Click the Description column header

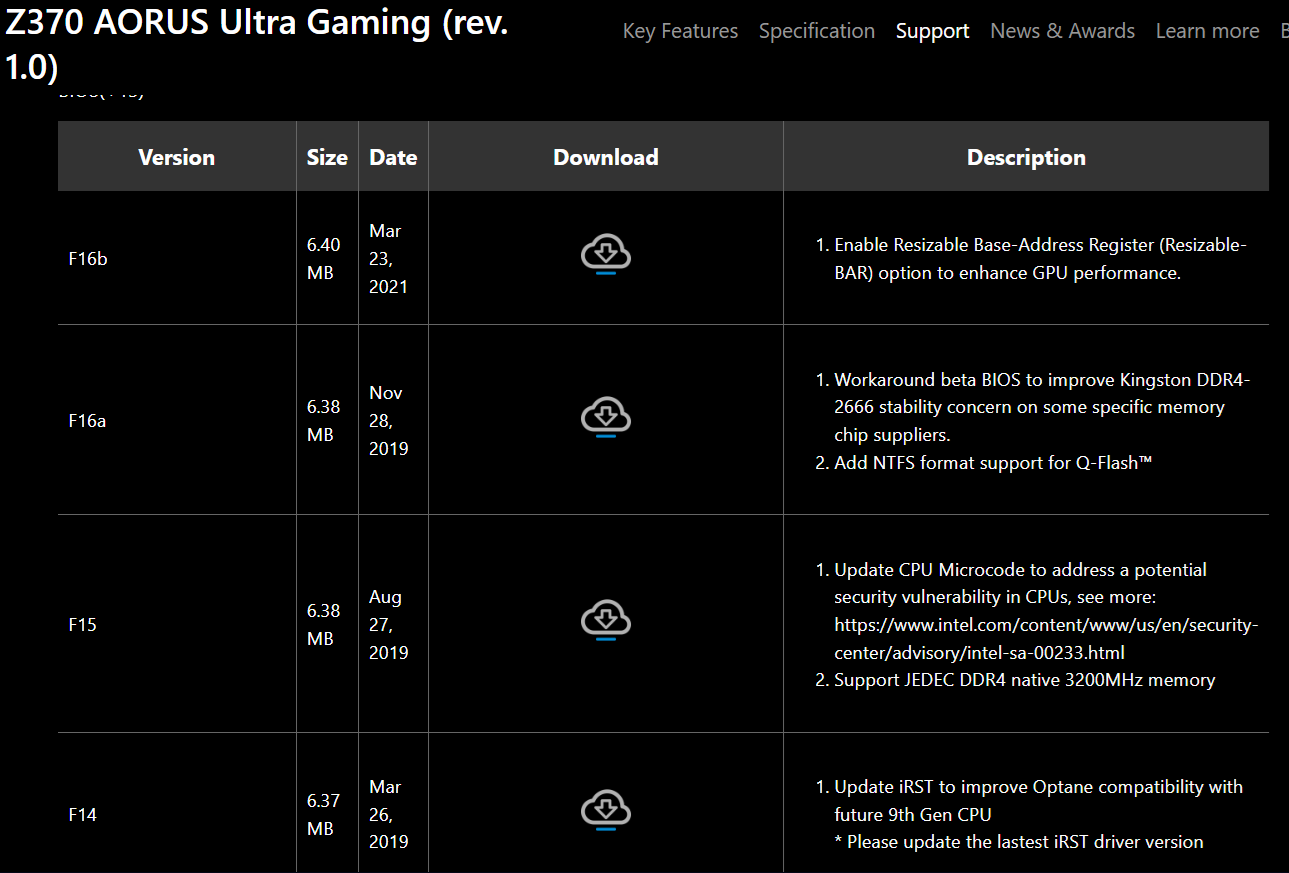click(x=1026, y=157)
